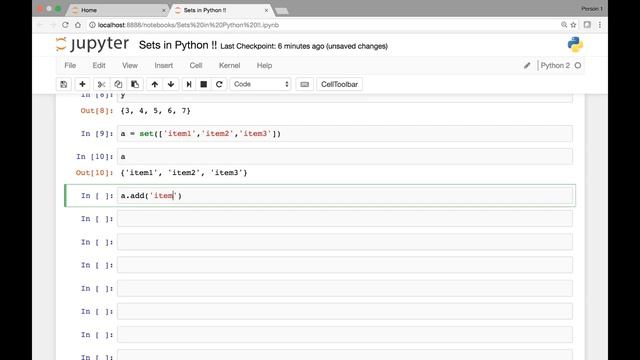Click the Python logo icon
This screenshot has width=640, height=360.
pyautogui.click(x=575, y=44)
